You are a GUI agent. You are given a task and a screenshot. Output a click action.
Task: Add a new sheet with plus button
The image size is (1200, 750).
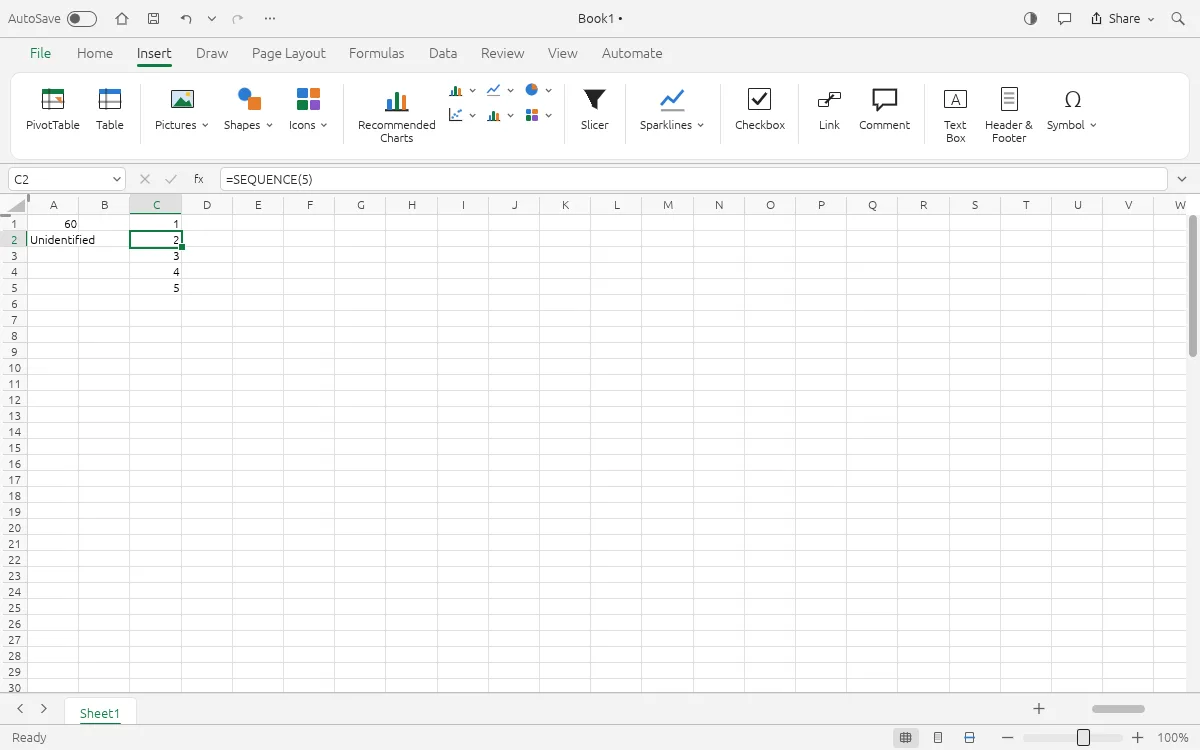[1039, 709]
